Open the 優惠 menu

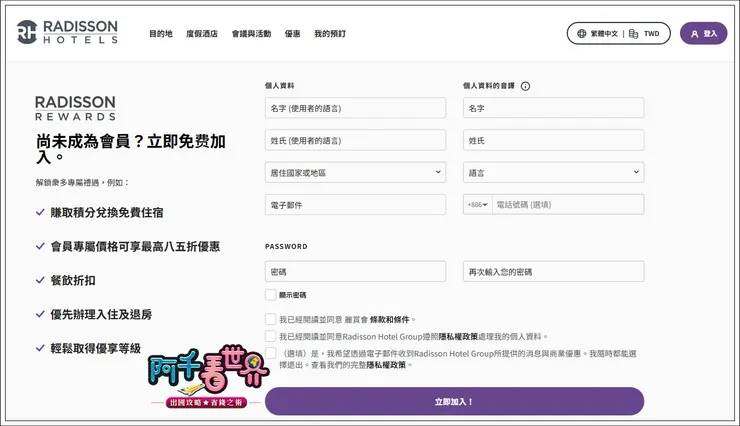[x=292, y=34]
